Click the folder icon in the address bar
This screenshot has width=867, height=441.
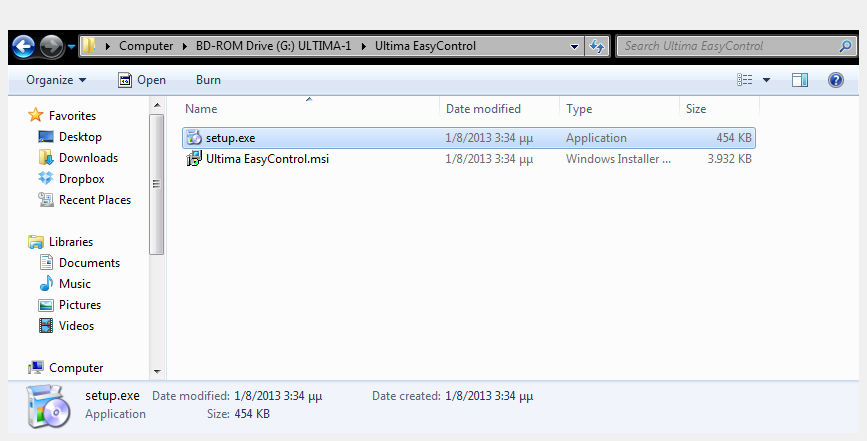pyautogui.click(x=89, y=46)
